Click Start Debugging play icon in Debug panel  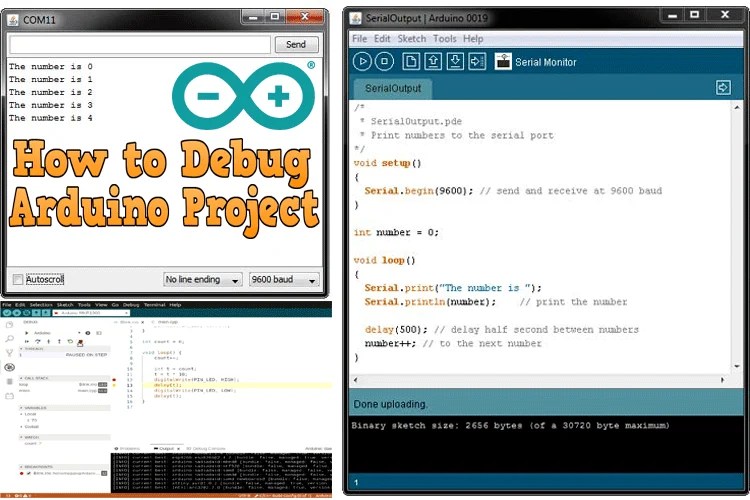[26, 333]
